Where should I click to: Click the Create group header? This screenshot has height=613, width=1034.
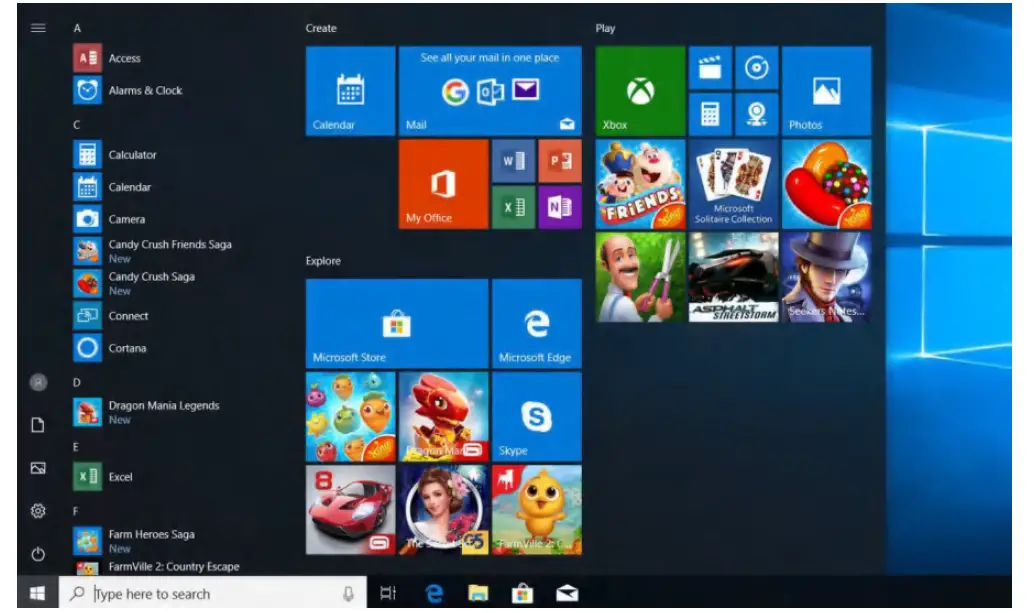tap(321, 28)
